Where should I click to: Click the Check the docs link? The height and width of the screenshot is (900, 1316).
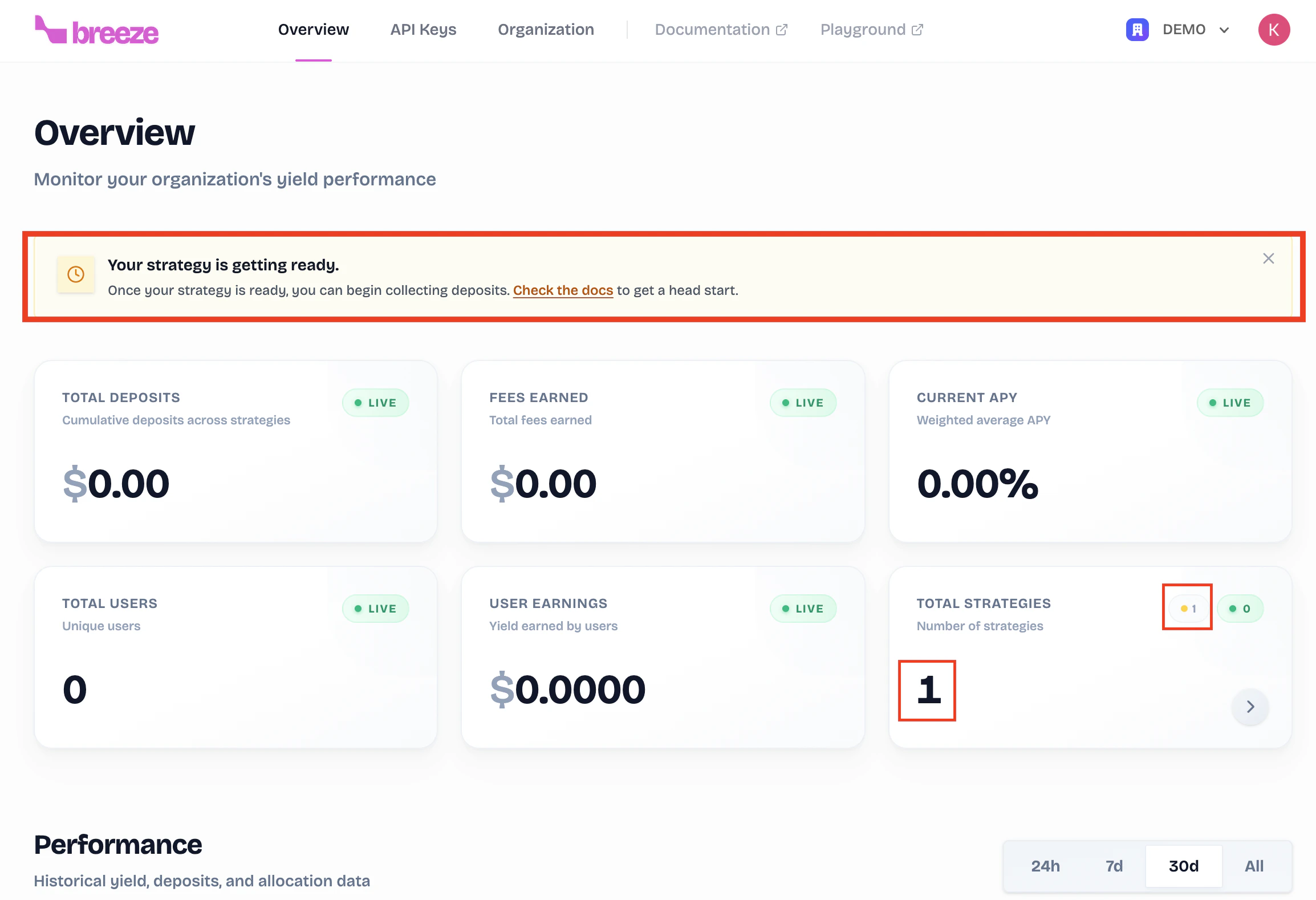563,290
